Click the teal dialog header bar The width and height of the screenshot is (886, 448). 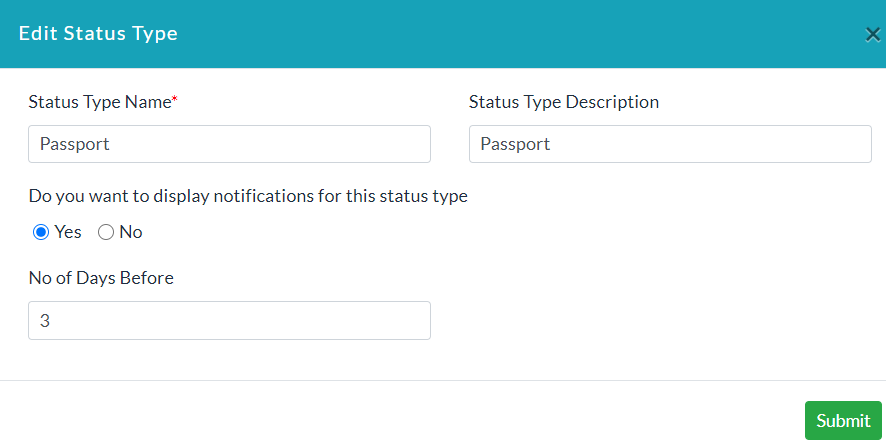pos(443,34)
